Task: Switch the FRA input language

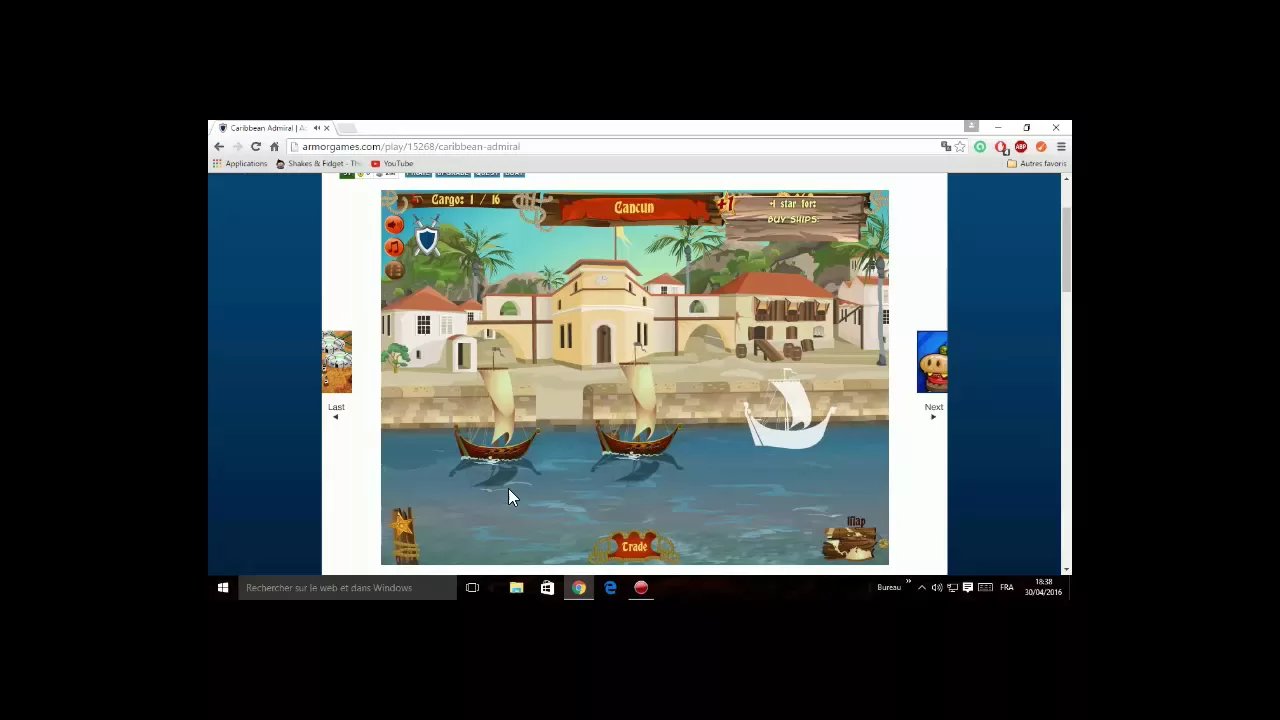Action: [x=1006, y=588]
